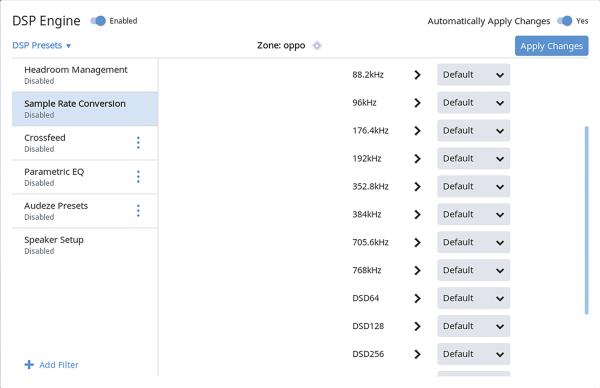Toggle Automatically Apply Changes switch
This screenshot has width=600, height=388.
tap(564, 21)
